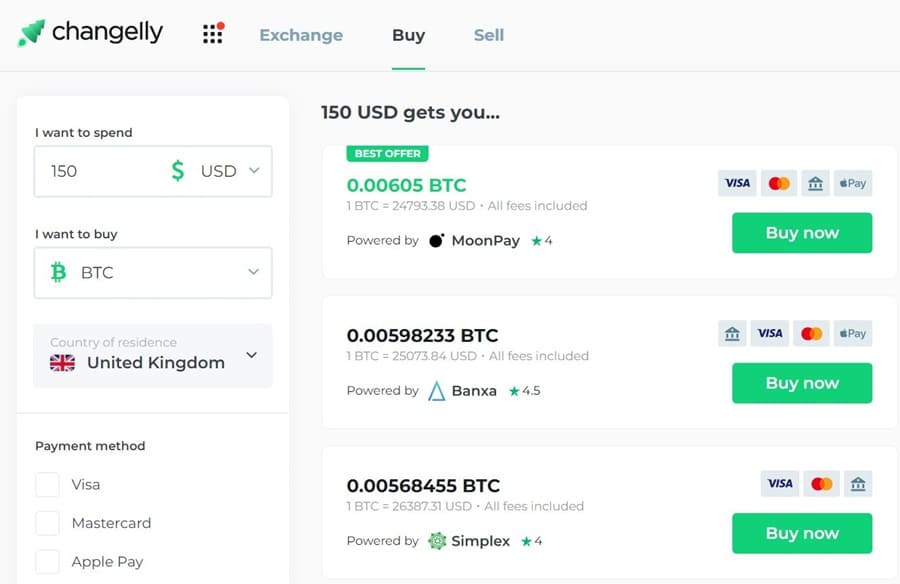Click the spend amount field showing 150

95,171
